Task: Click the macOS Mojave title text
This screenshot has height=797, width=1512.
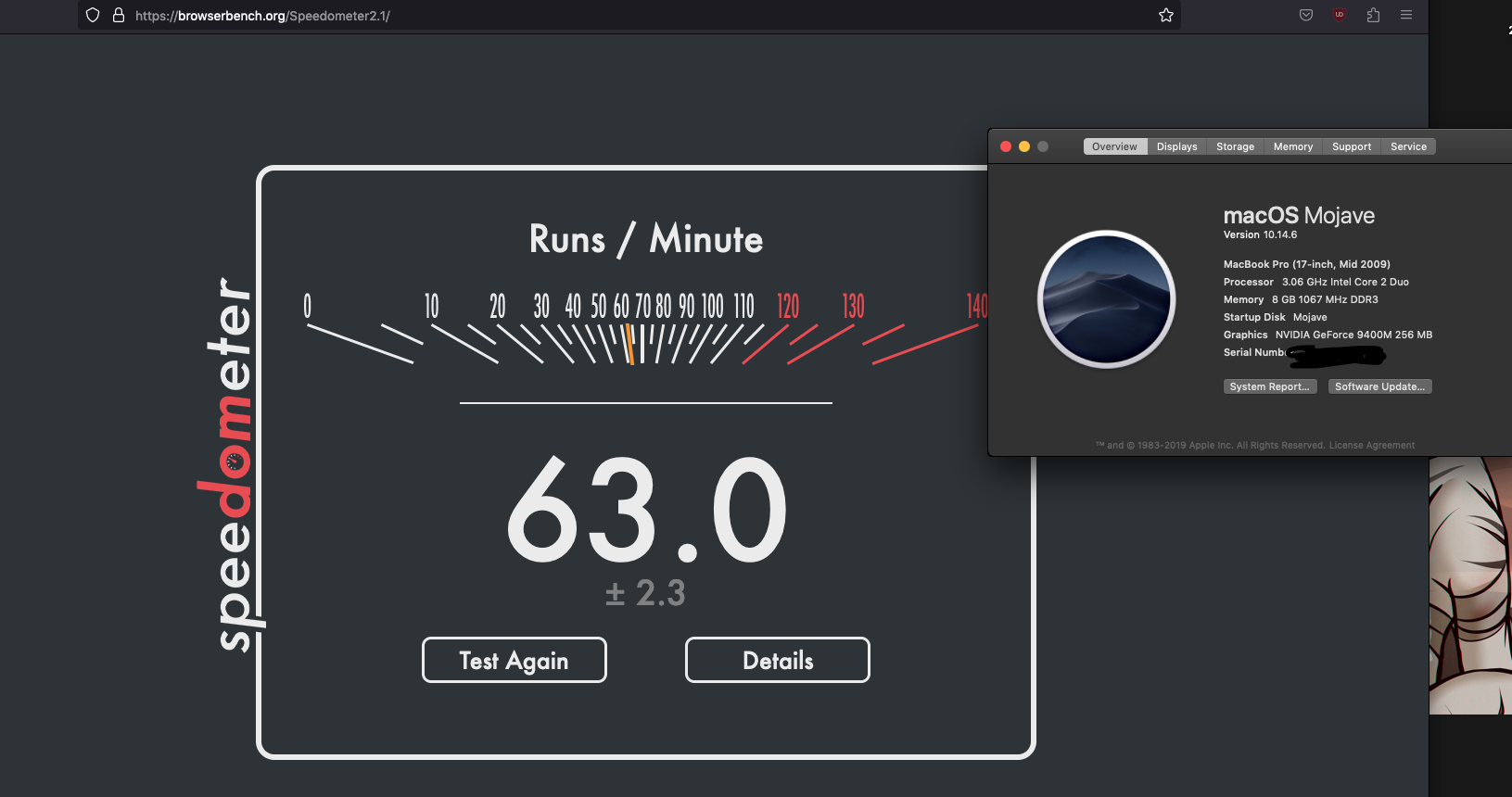Action: coord(1299,215)
